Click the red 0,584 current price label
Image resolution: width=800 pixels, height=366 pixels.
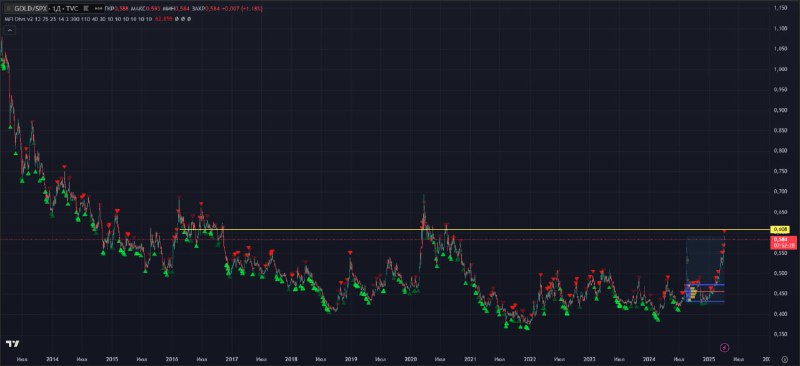(x=783, y=242)
